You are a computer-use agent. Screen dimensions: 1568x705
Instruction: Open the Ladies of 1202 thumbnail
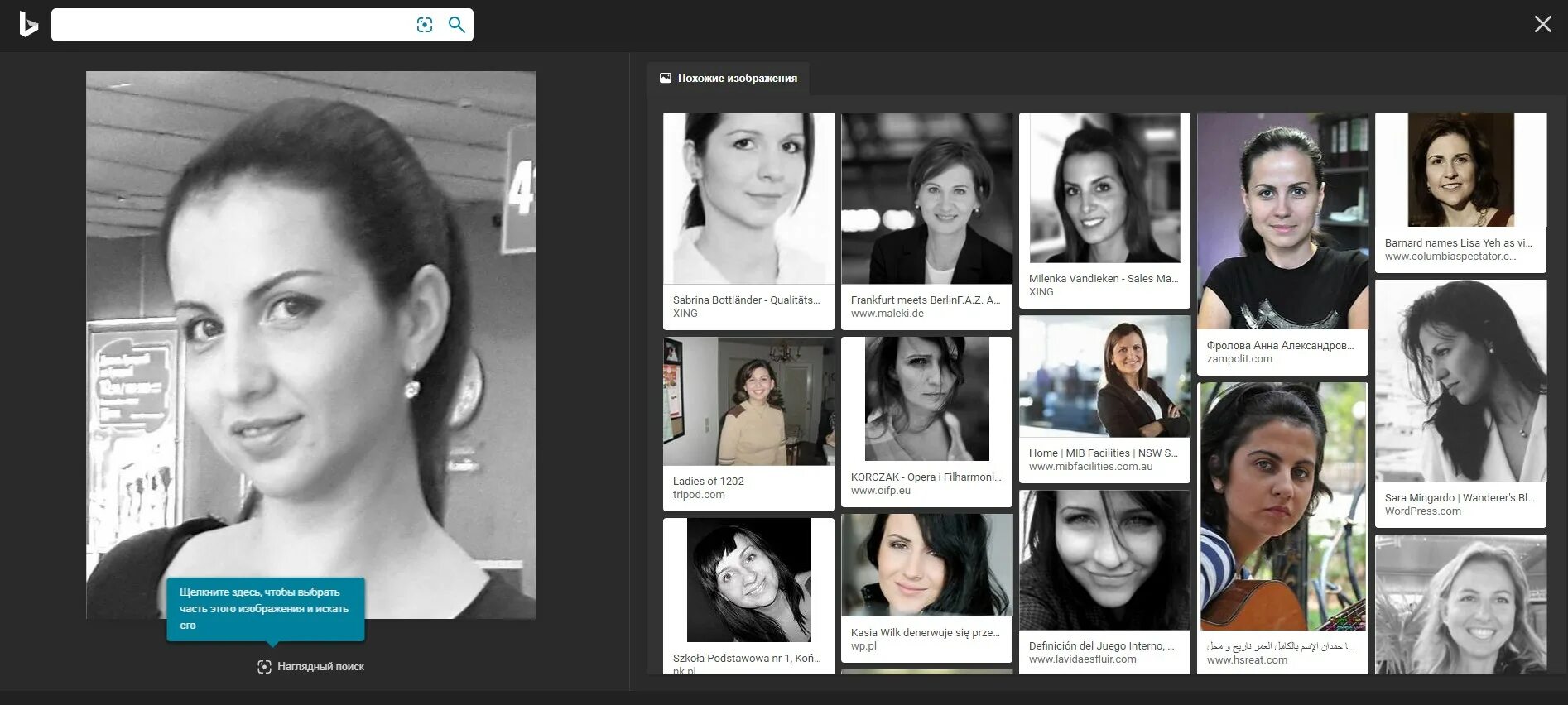748,400
